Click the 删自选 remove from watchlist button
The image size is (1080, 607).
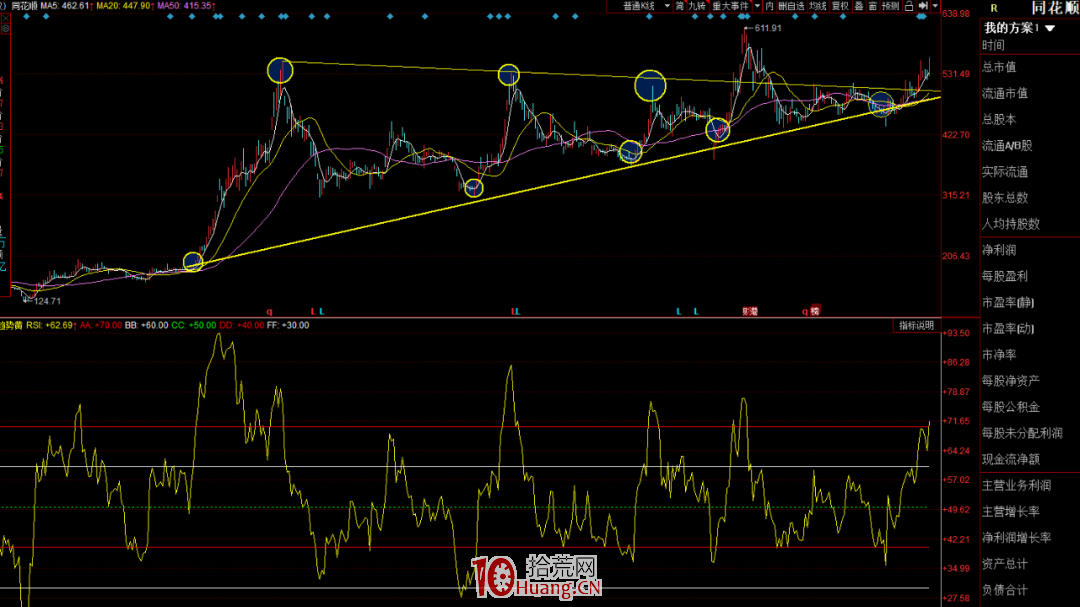(791, 6)
